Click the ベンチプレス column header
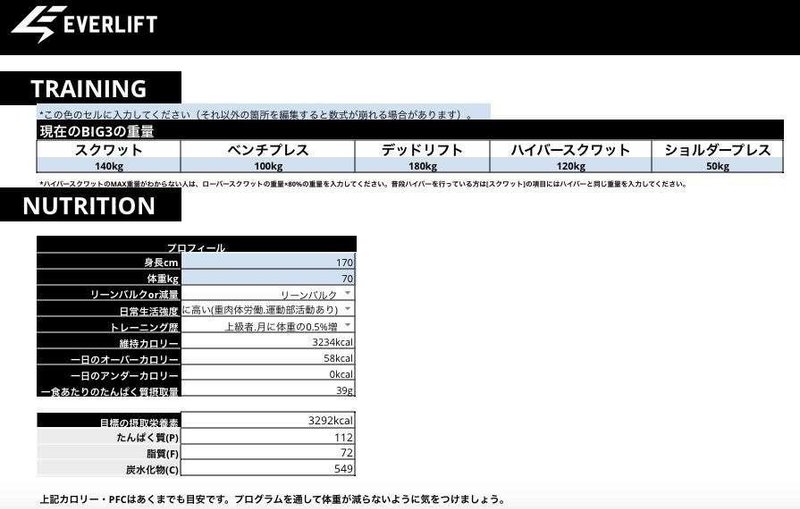The image size is (800, 509). [x=268, y=149]
